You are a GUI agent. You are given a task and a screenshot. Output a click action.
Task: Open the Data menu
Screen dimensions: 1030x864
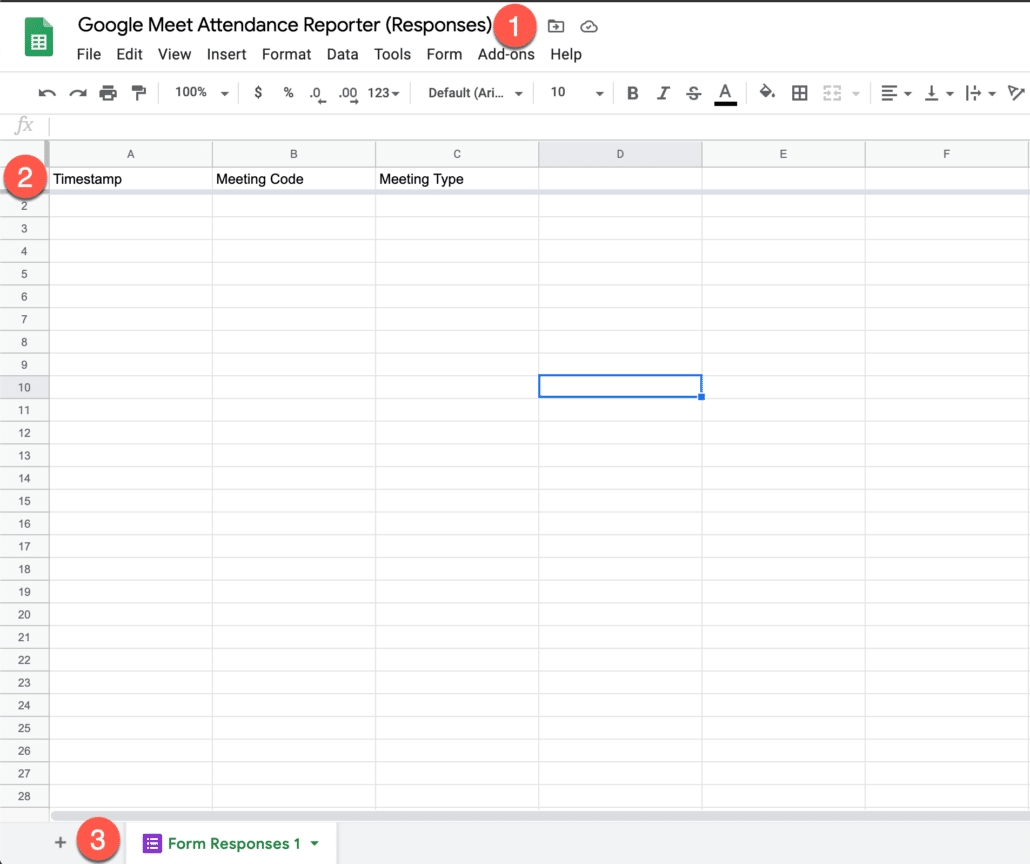(x=342, y=55)
